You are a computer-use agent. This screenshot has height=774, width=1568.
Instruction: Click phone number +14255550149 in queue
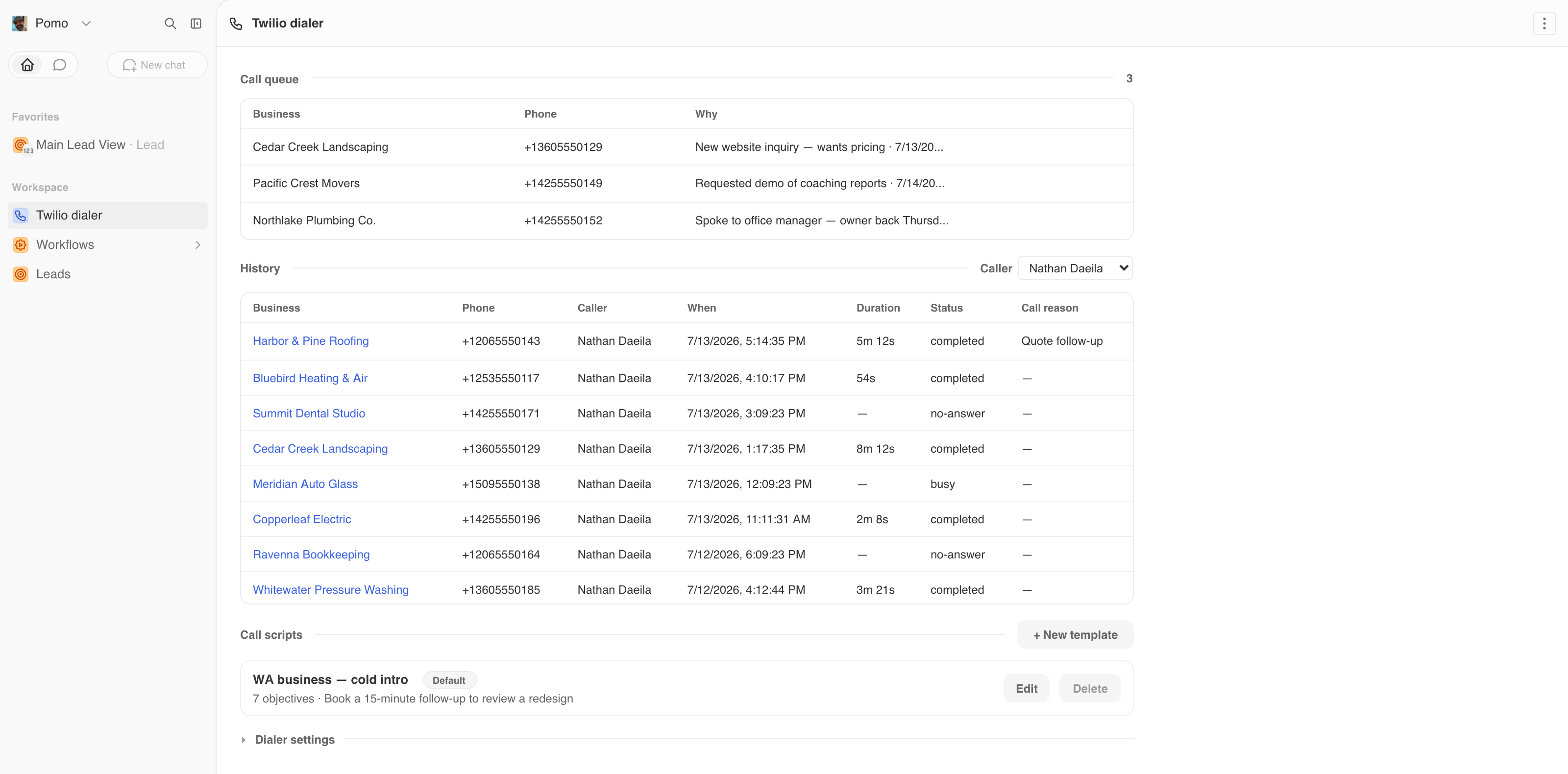point(563,183)
